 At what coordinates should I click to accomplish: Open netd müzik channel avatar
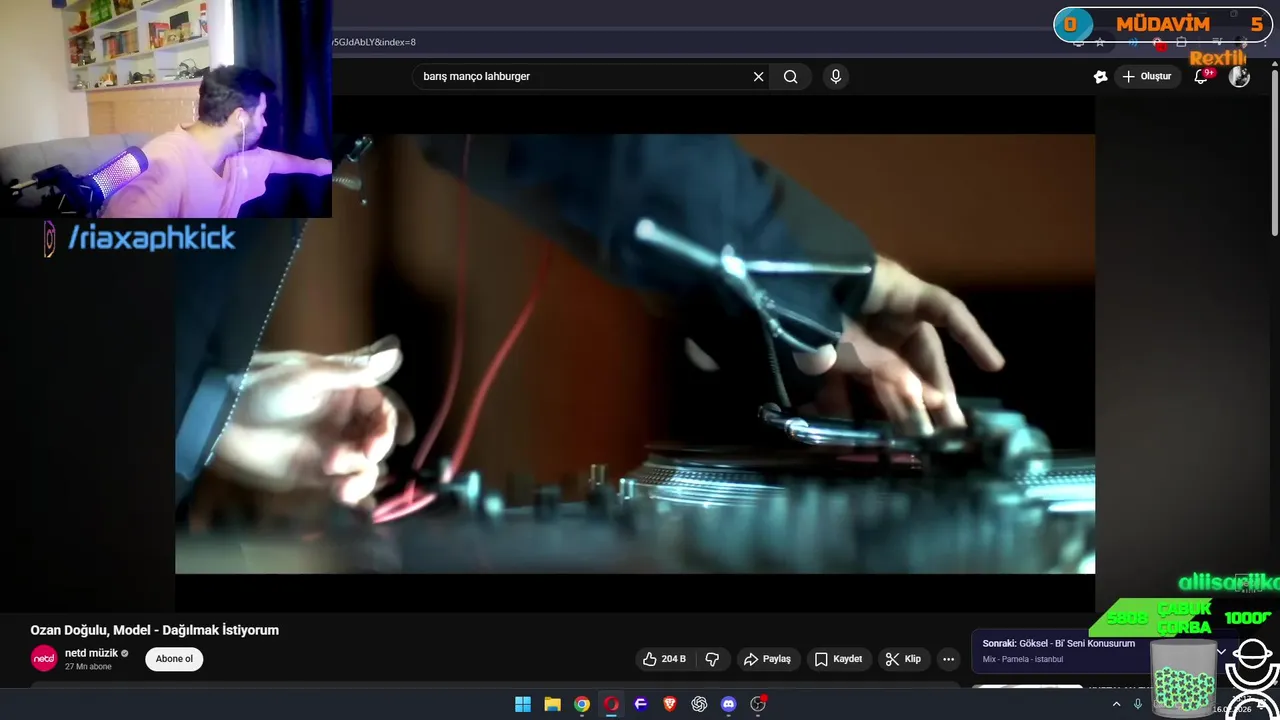[44, 658]
